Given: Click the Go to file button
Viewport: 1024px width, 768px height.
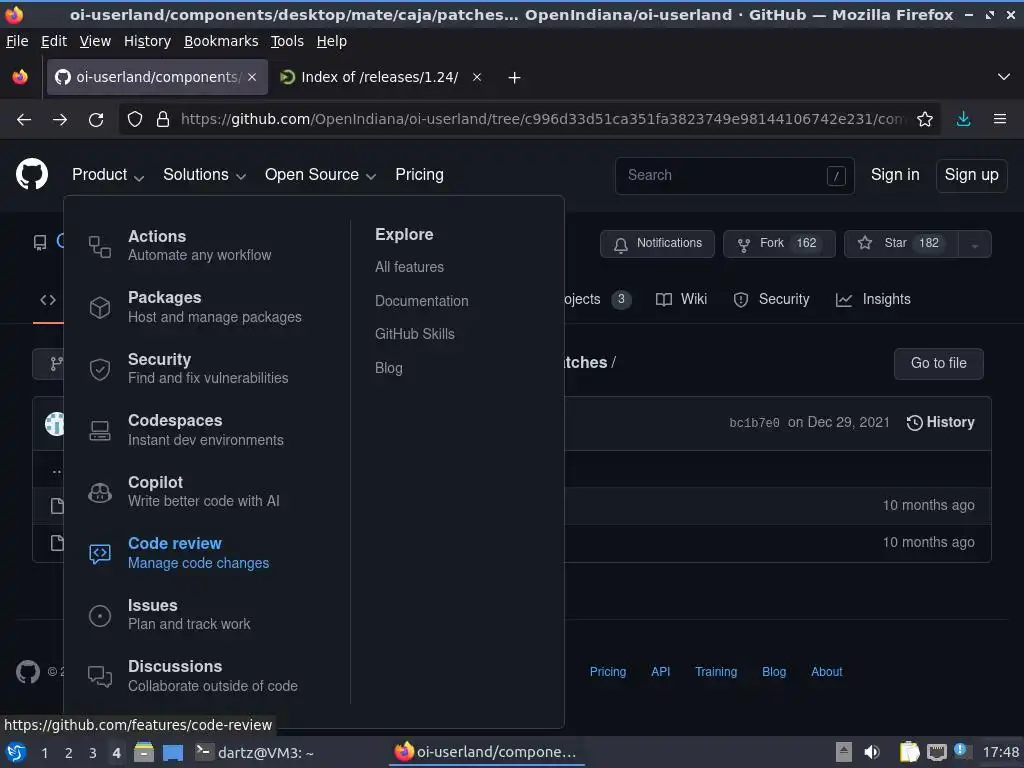Looking at the screenshot, I should (938, 363).
